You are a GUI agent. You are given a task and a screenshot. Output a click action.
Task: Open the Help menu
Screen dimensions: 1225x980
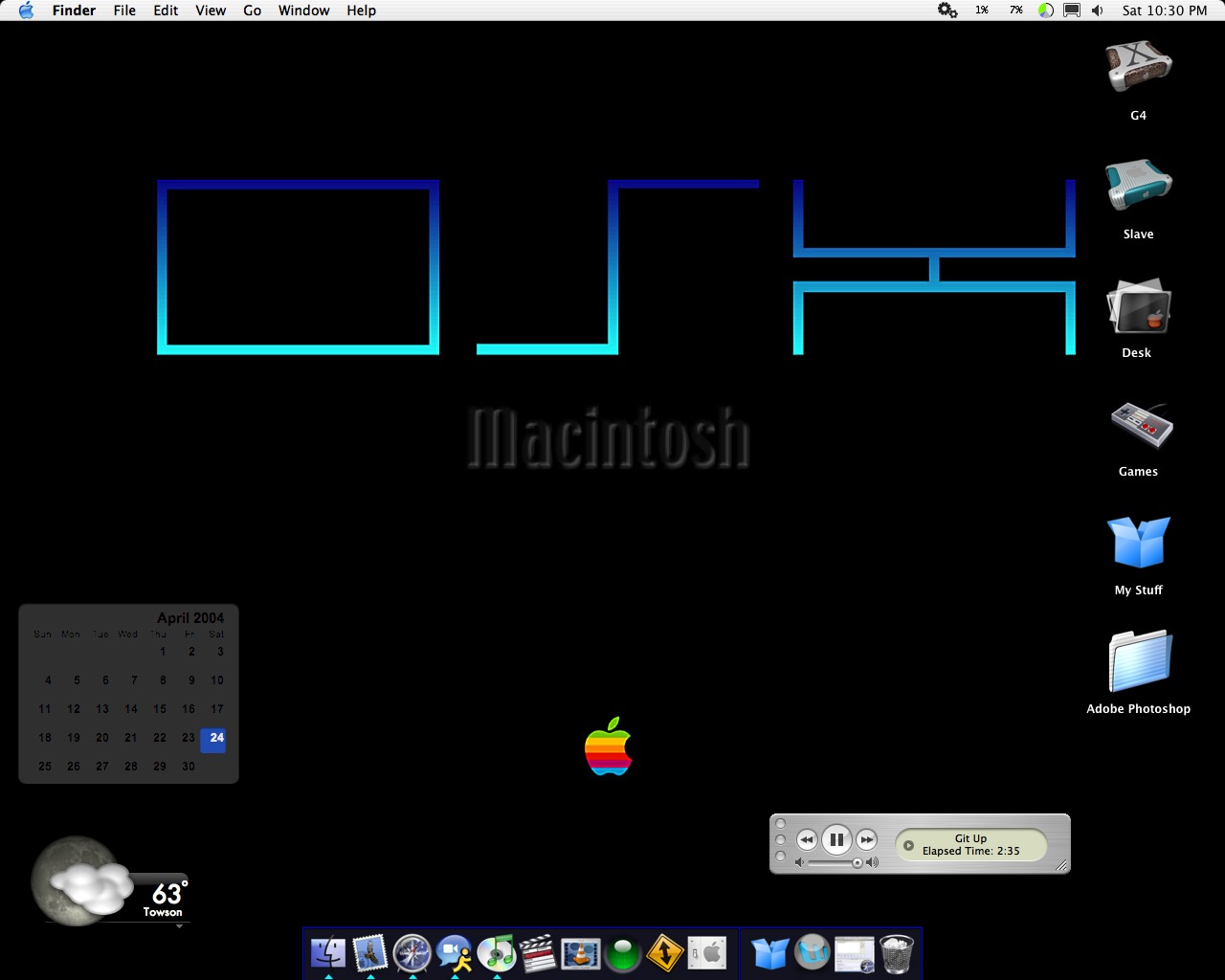click(x=361, y=11)
